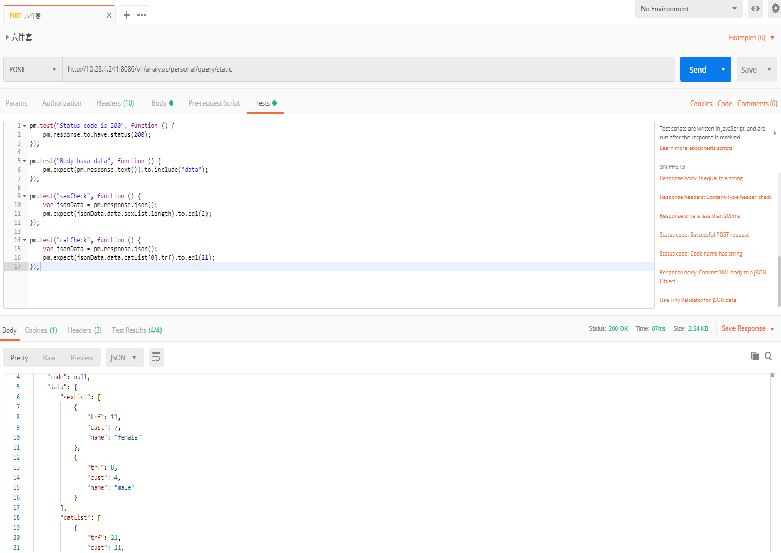Insert snippet Status code: Successful POST request

click(704, 235)
